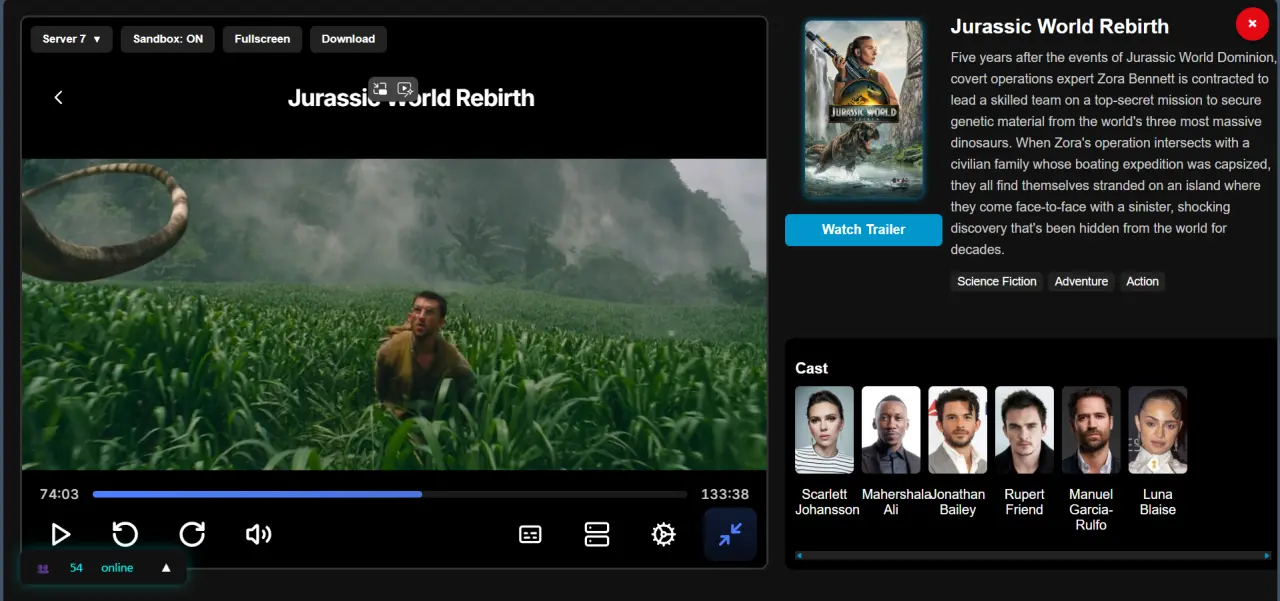The image size is (1280, 601).
Task: Open the subtitles/captions icon
Action: 530,535
